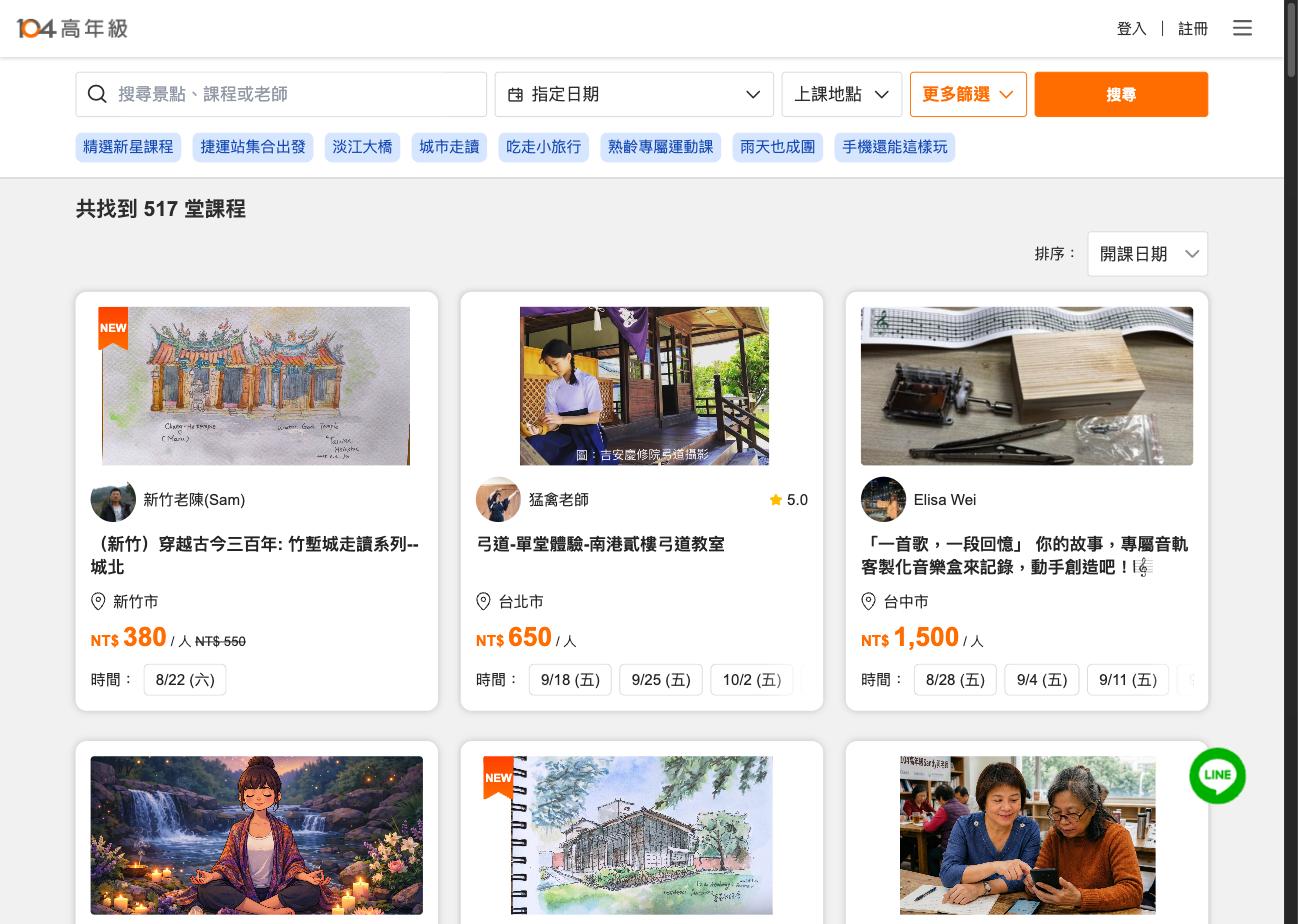Viewport: 1298px width, 924px height.
Task: Click the orange 搜尋 button
Action: point(1121,94)
